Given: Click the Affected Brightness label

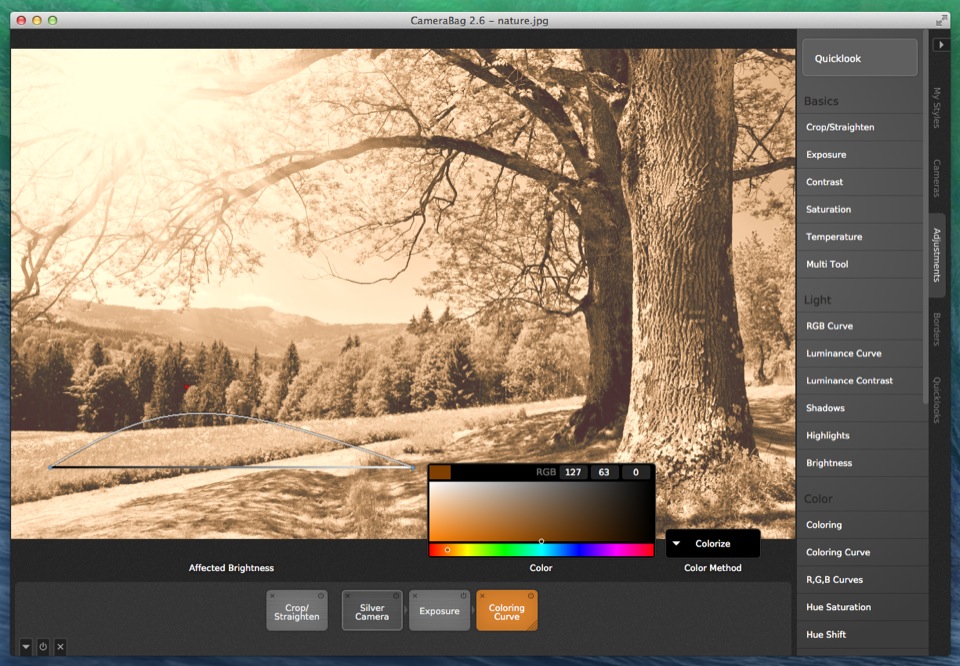Looking at the screenshot, I should [x=231, y=568].
